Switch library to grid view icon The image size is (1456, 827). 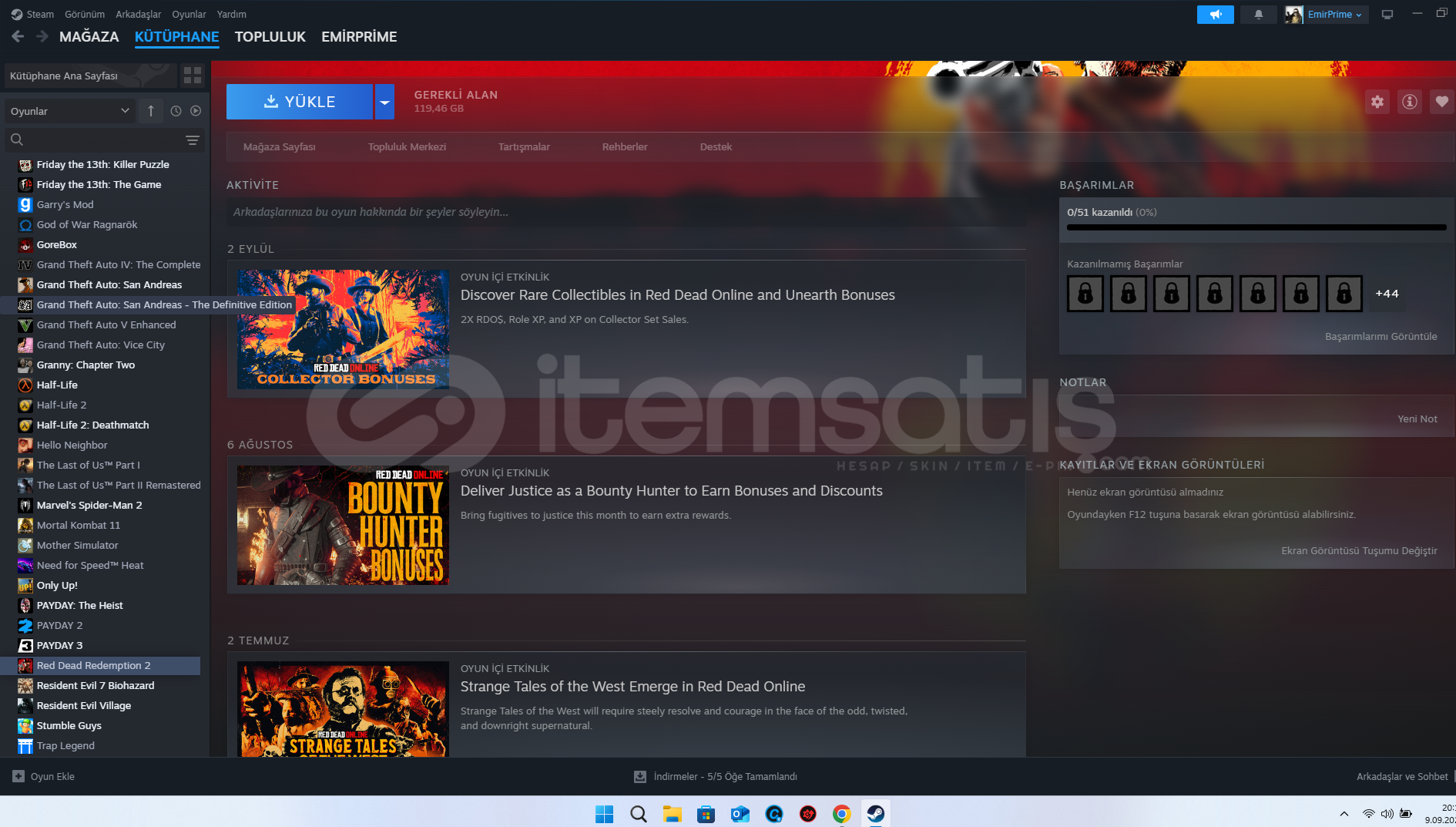pyautogui.click(x=193, y=75)
